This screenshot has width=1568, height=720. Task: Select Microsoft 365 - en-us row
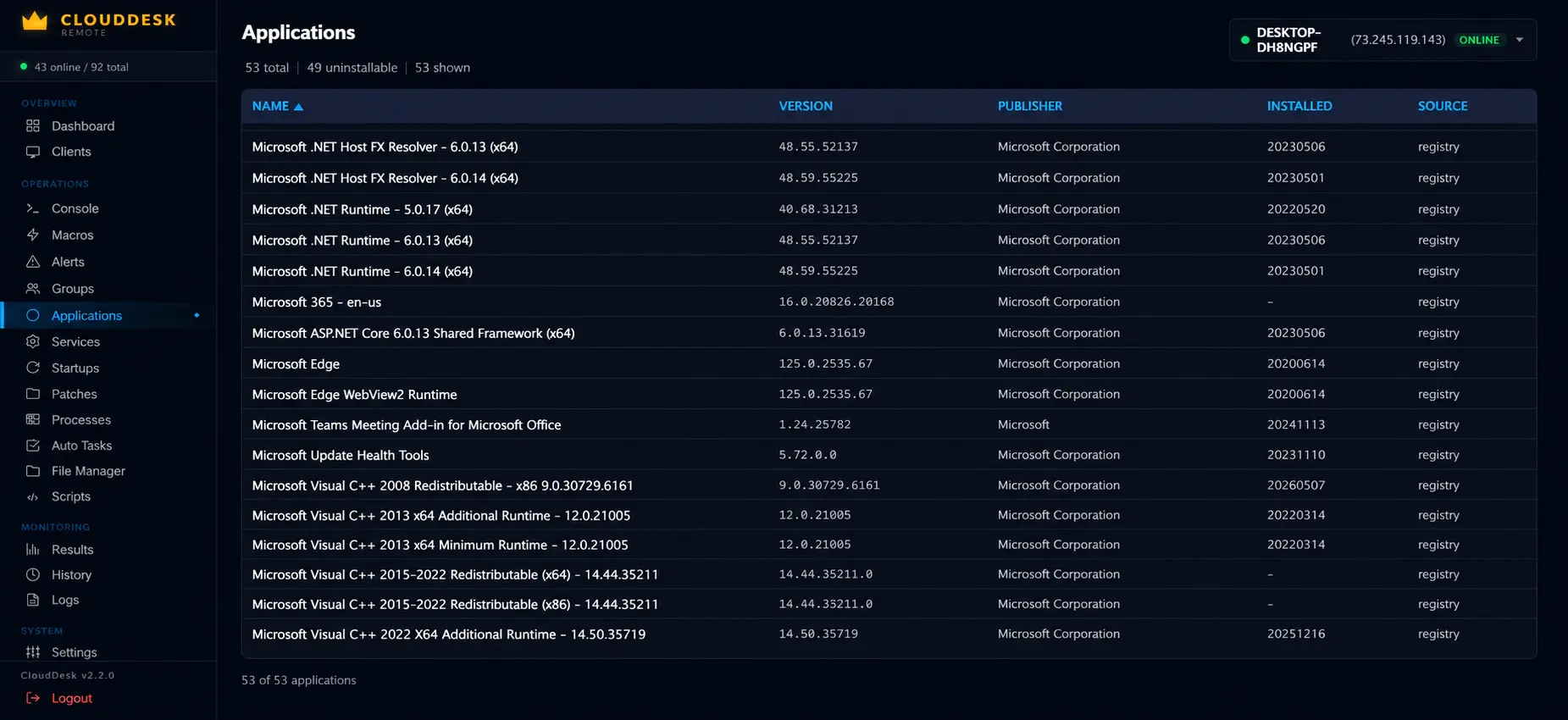(x=889, y=302)
